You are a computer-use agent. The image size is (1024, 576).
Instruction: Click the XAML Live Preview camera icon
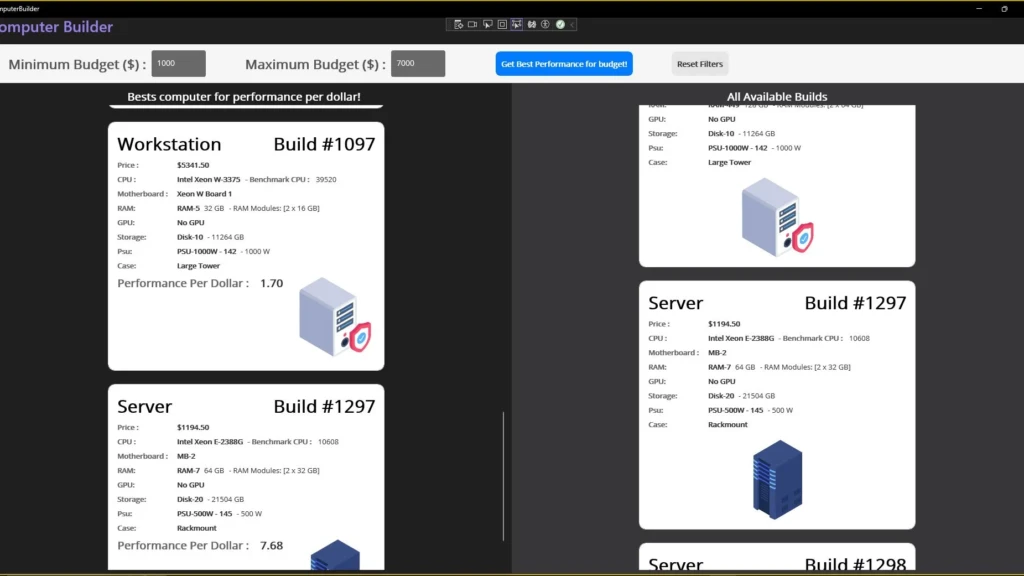473,24
